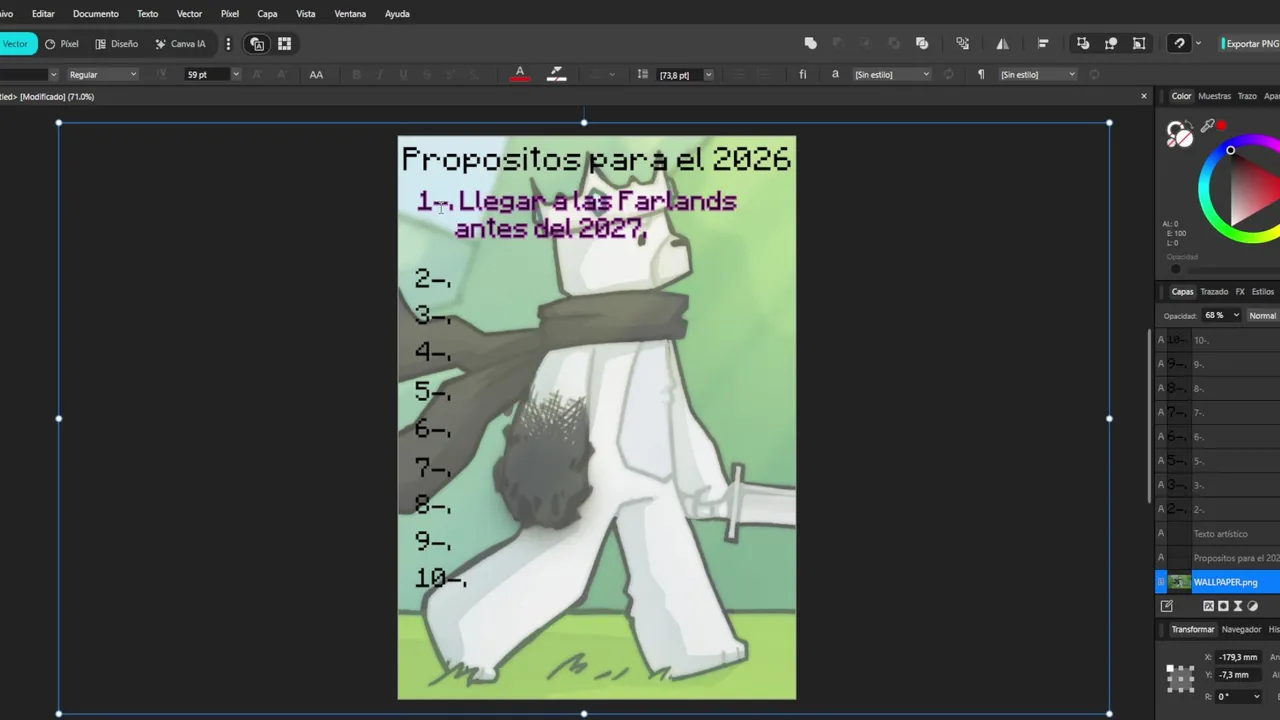
Task: Open the Trazado panel tab
Action: (x=1214, y=292)
